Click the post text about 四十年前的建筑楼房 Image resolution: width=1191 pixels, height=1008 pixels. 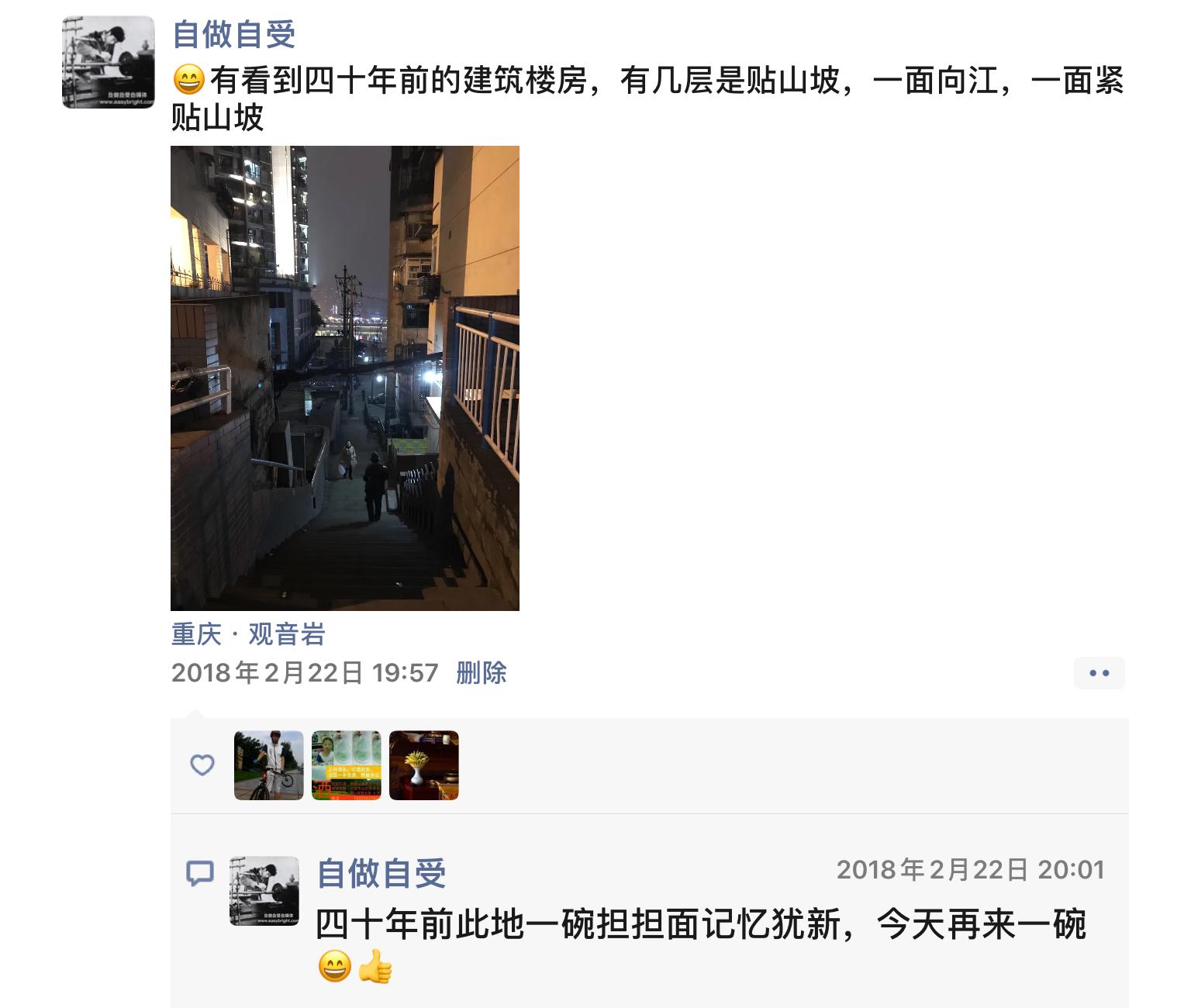(x=647, y=99)
